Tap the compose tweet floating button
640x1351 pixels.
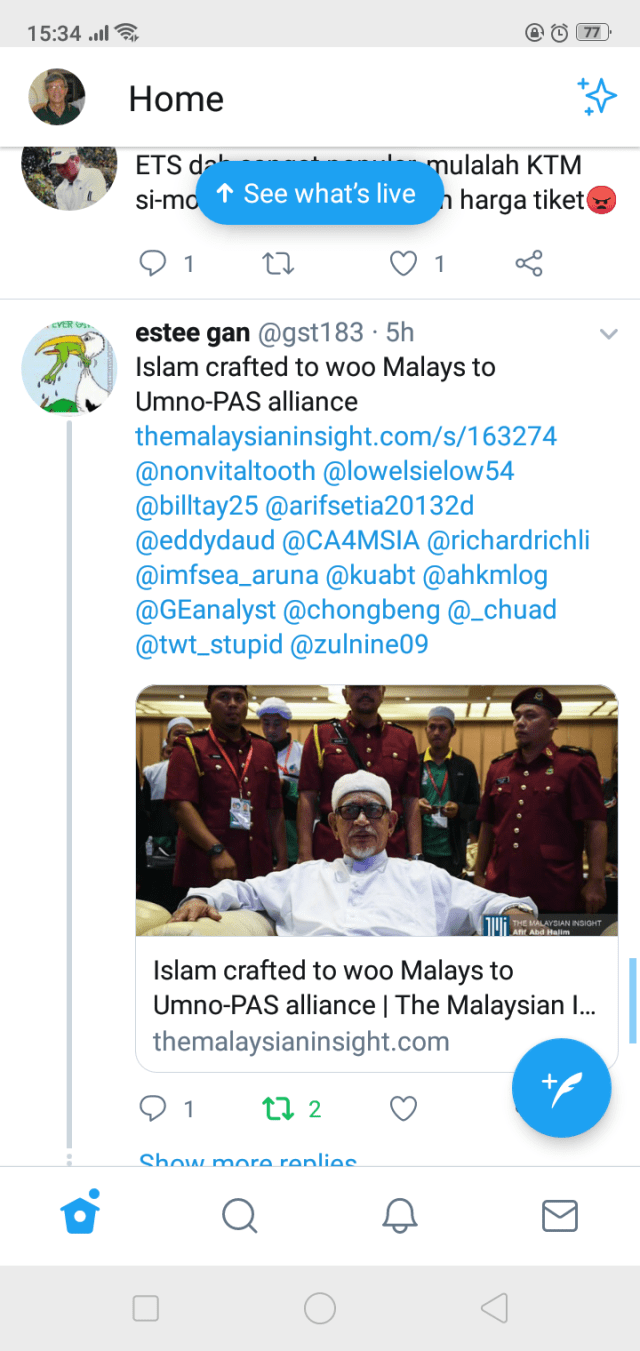tap(561, 1088)
